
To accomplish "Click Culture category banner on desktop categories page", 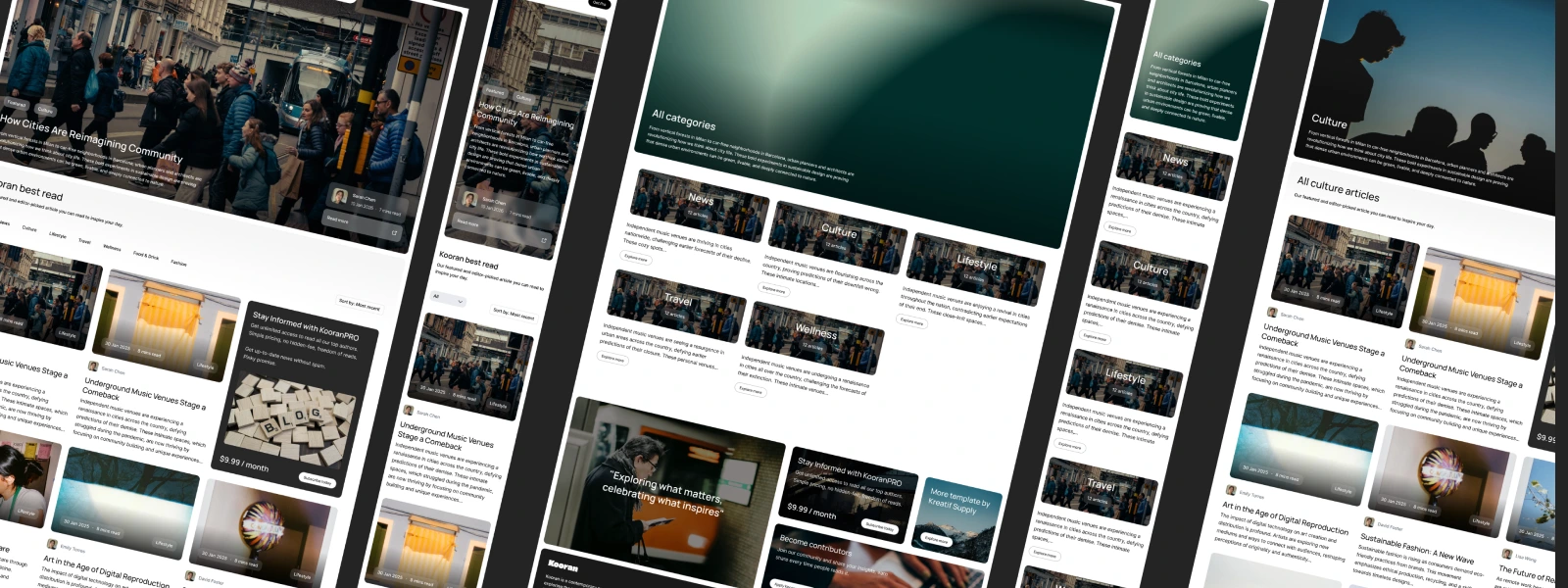I will coord(838,236).
